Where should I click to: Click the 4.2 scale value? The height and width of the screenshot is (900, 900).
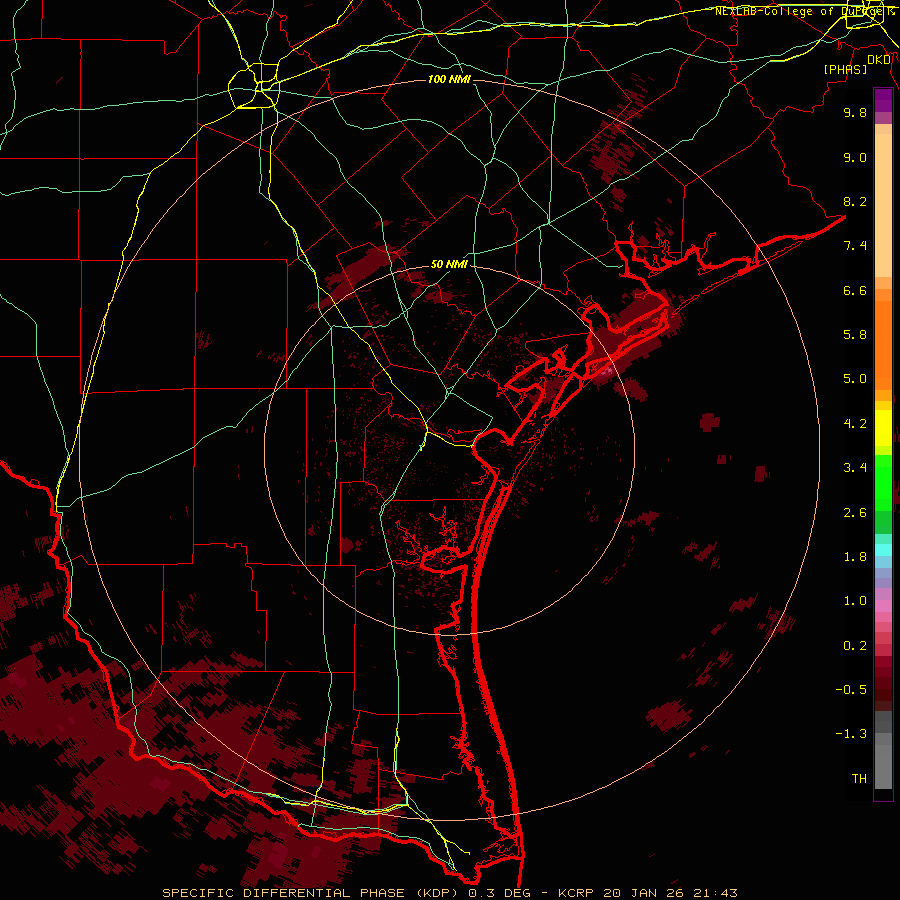[x=855, y=424]
